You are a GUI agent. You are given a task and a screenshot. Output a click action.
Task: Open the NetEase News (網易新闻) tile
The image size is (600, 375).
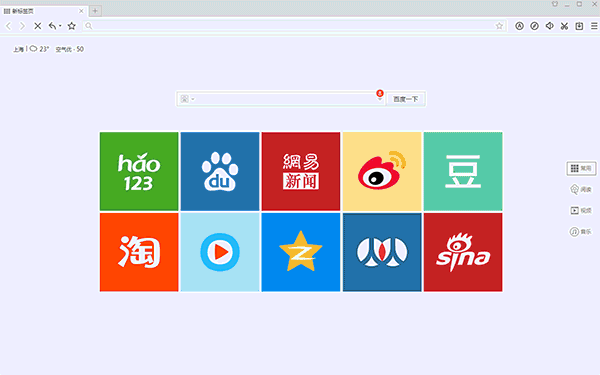[301, 171]
